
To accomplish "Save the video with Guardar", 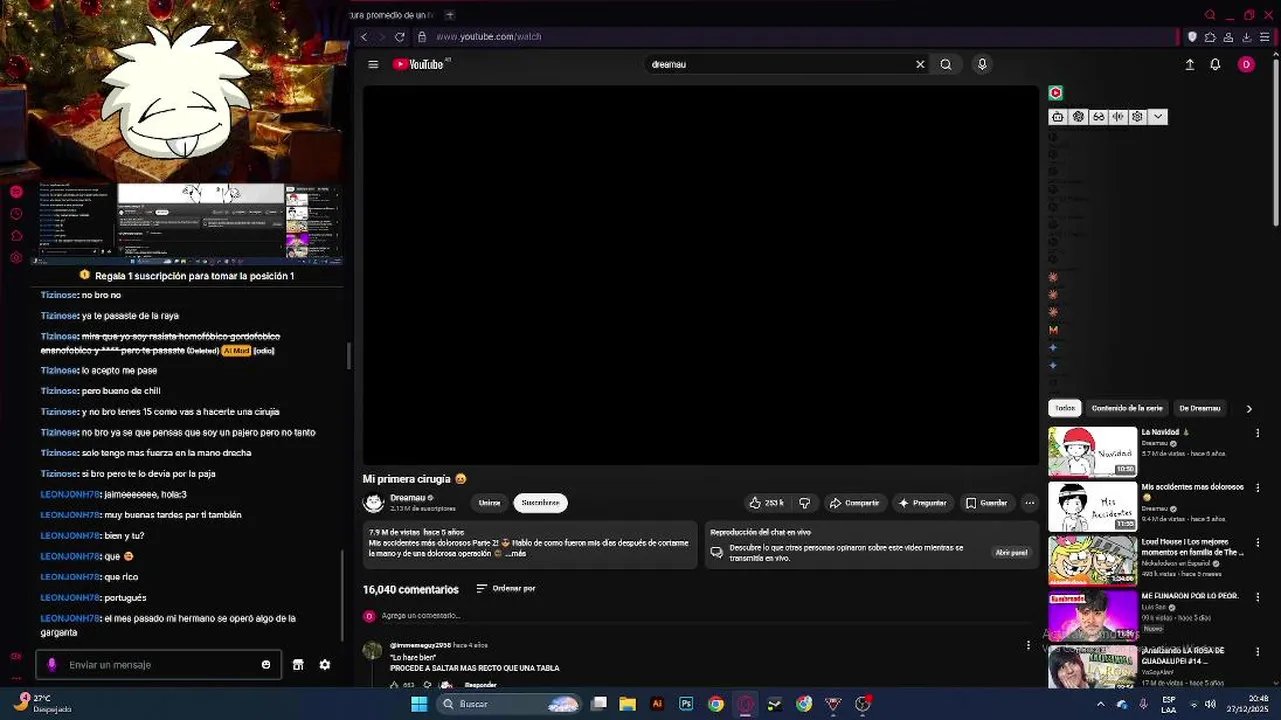I will click(x=987, y=503).
